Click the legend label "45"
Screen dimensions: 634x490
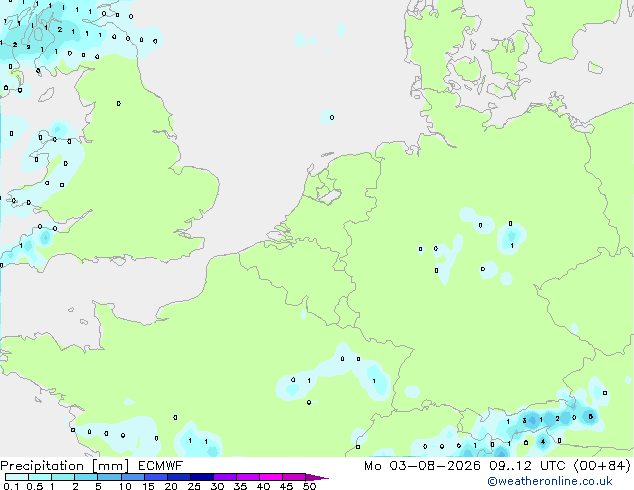tap(286, 486)
